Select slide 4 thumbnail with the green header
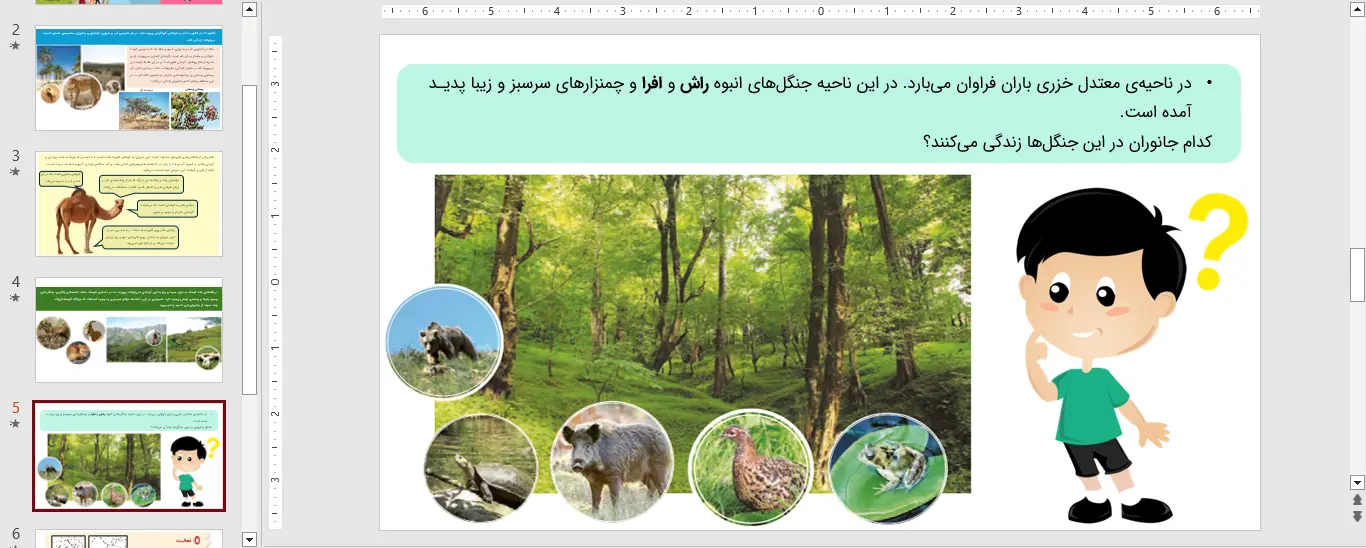1366x548 pixels. coord(129,330)
